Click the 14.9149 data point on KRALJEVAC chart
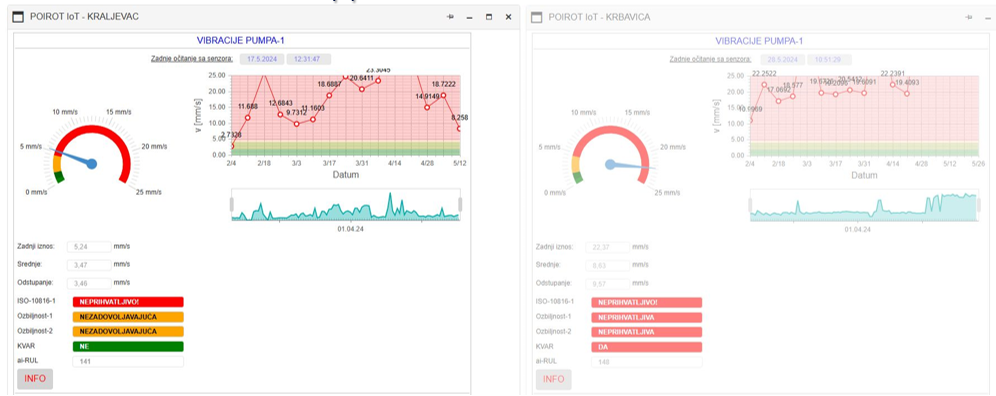The width and height of the screenshot is (996, 396). (427, 107)
